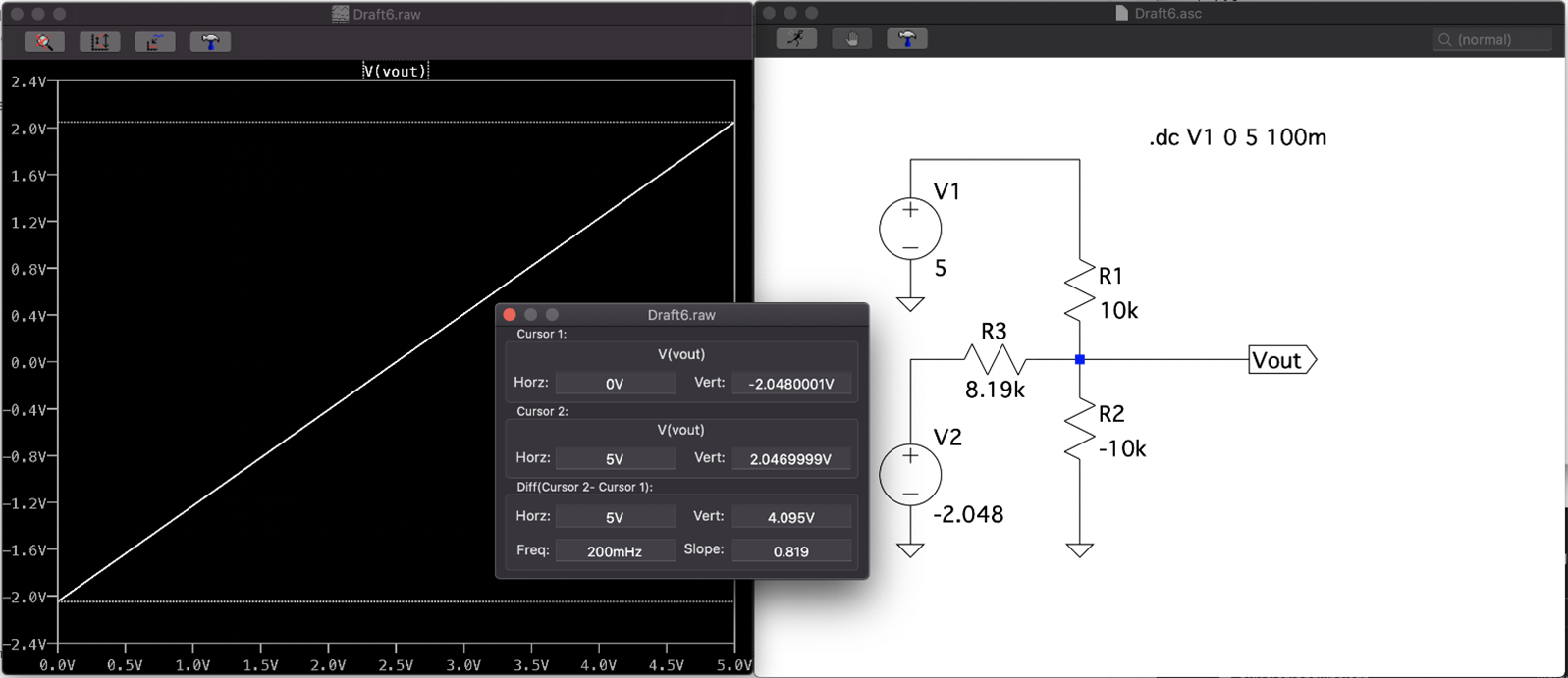Viewport: 1568px width, 678px height.
Task: Click the Slope field showing 0.819
Action: 791,550
